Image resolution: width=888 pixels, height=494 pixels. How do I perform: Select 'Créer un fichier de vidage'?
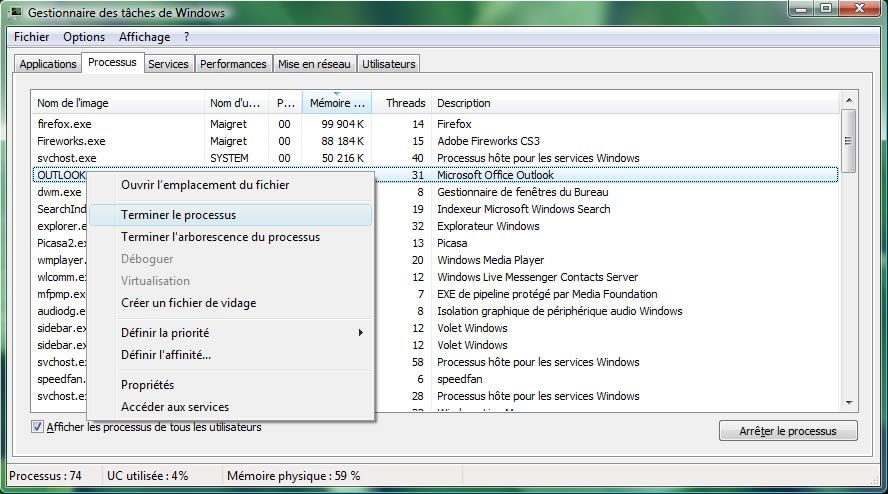coord(232,303)
